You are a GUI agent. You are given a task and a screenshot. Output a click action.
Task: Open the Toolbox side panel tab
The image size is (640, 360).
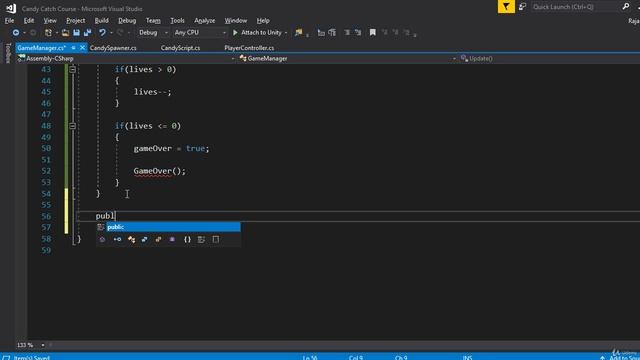[8, 53]
